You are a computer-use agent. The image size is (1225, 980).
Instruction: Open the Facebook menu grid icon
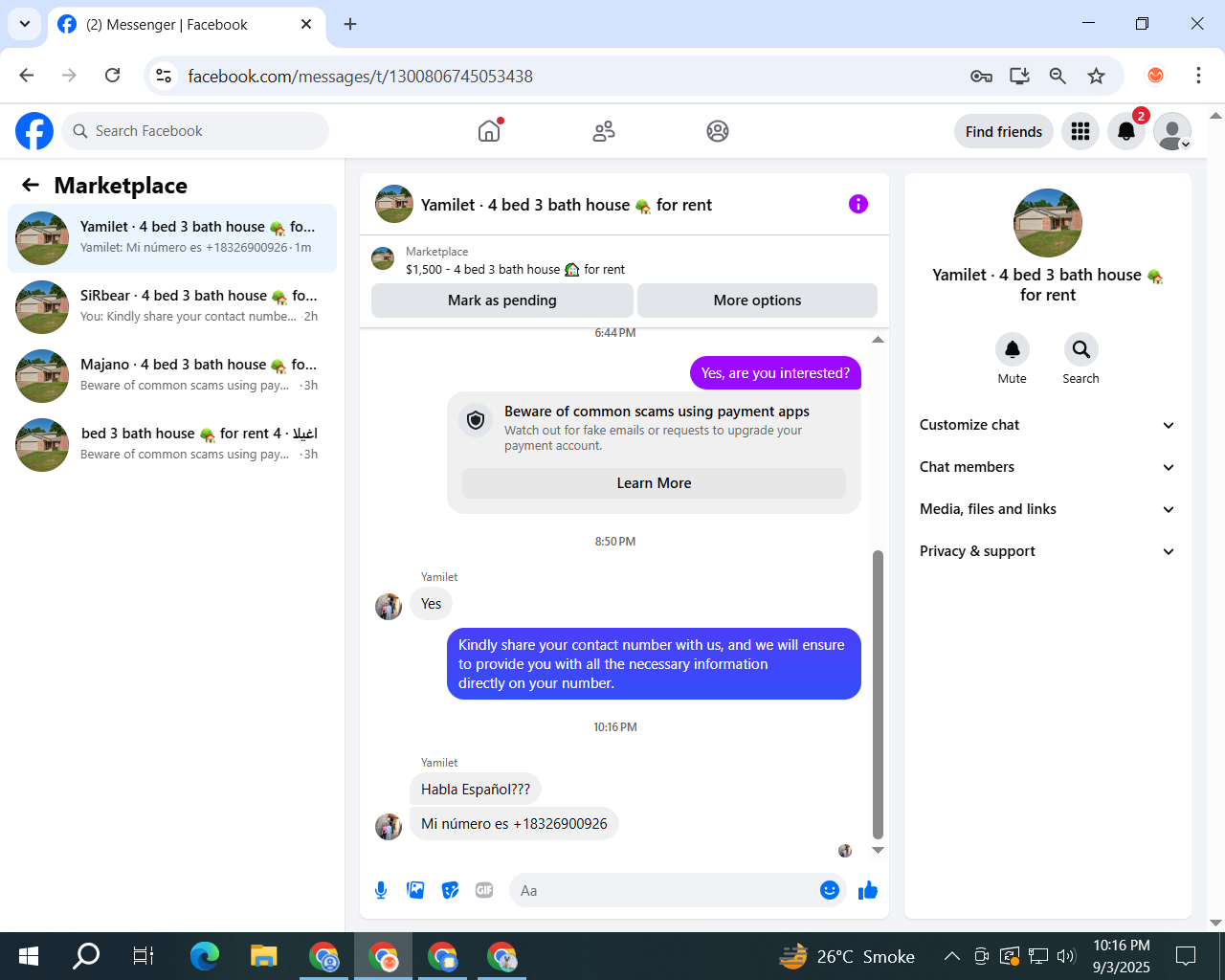click(x=1080, y=131)
